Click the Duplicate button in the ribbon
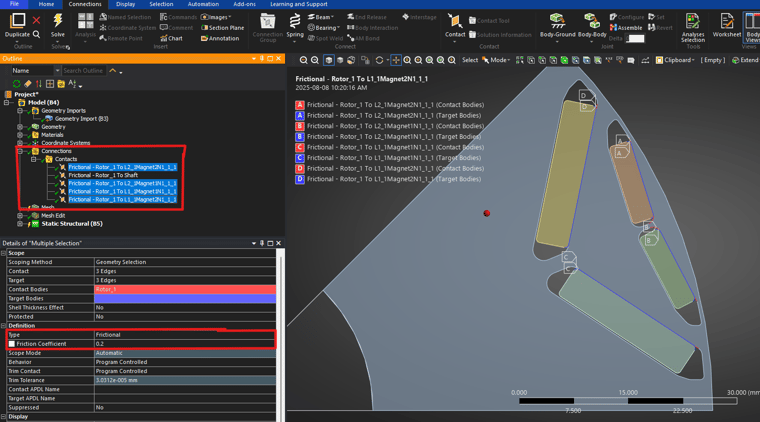 pyautogui.click(x=17, y=25)
